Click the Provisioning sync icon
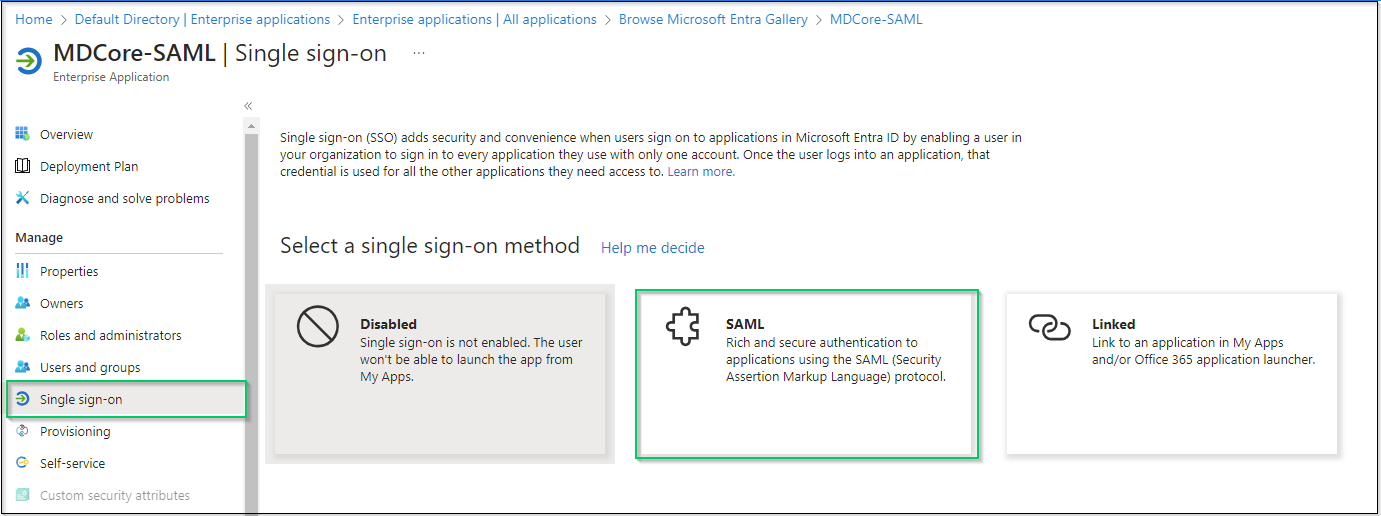1381x516 pixels. 22,431
